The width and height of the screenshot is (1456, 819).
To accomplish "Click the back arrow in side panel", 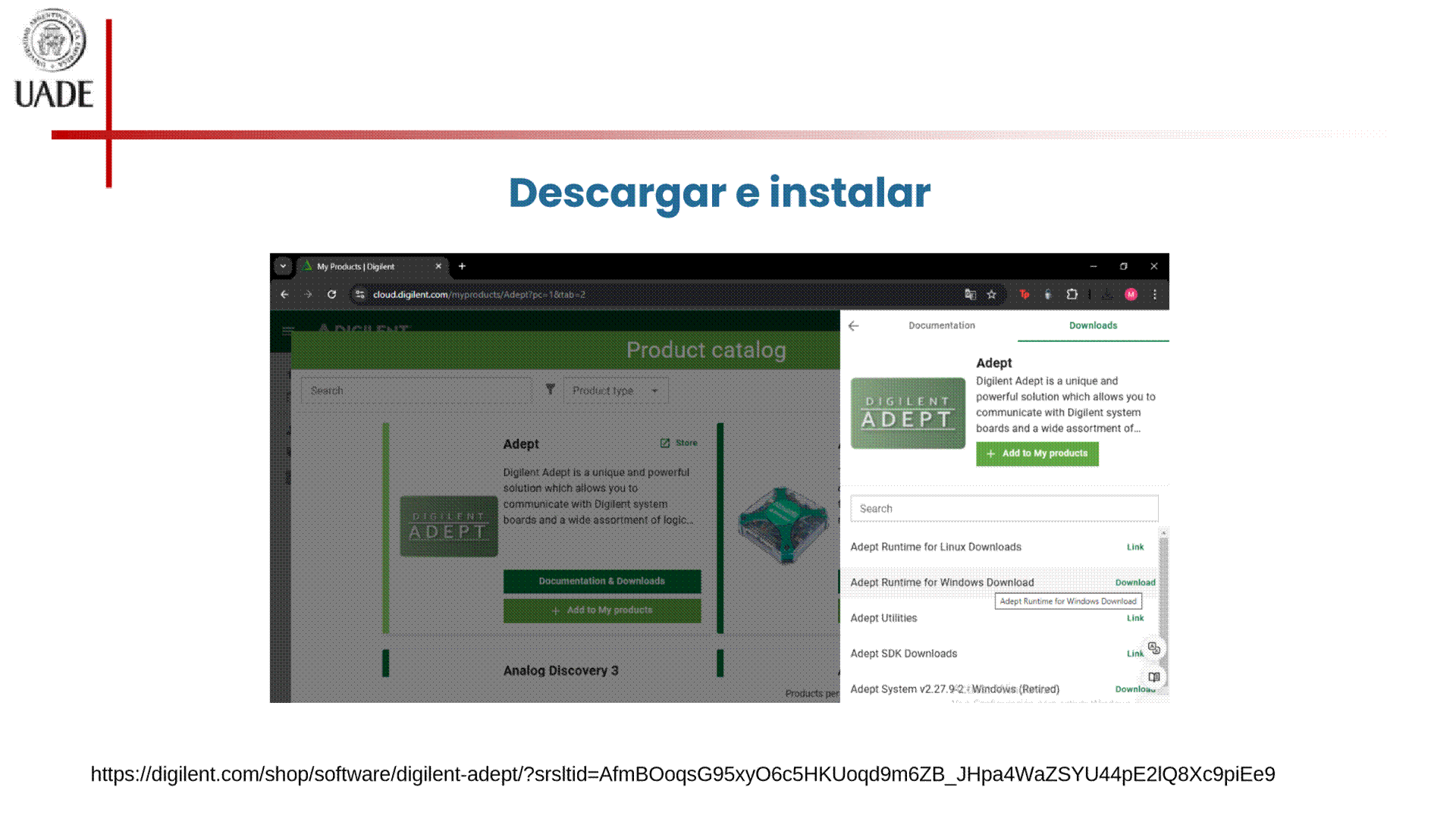I will (x=854, y=325).
